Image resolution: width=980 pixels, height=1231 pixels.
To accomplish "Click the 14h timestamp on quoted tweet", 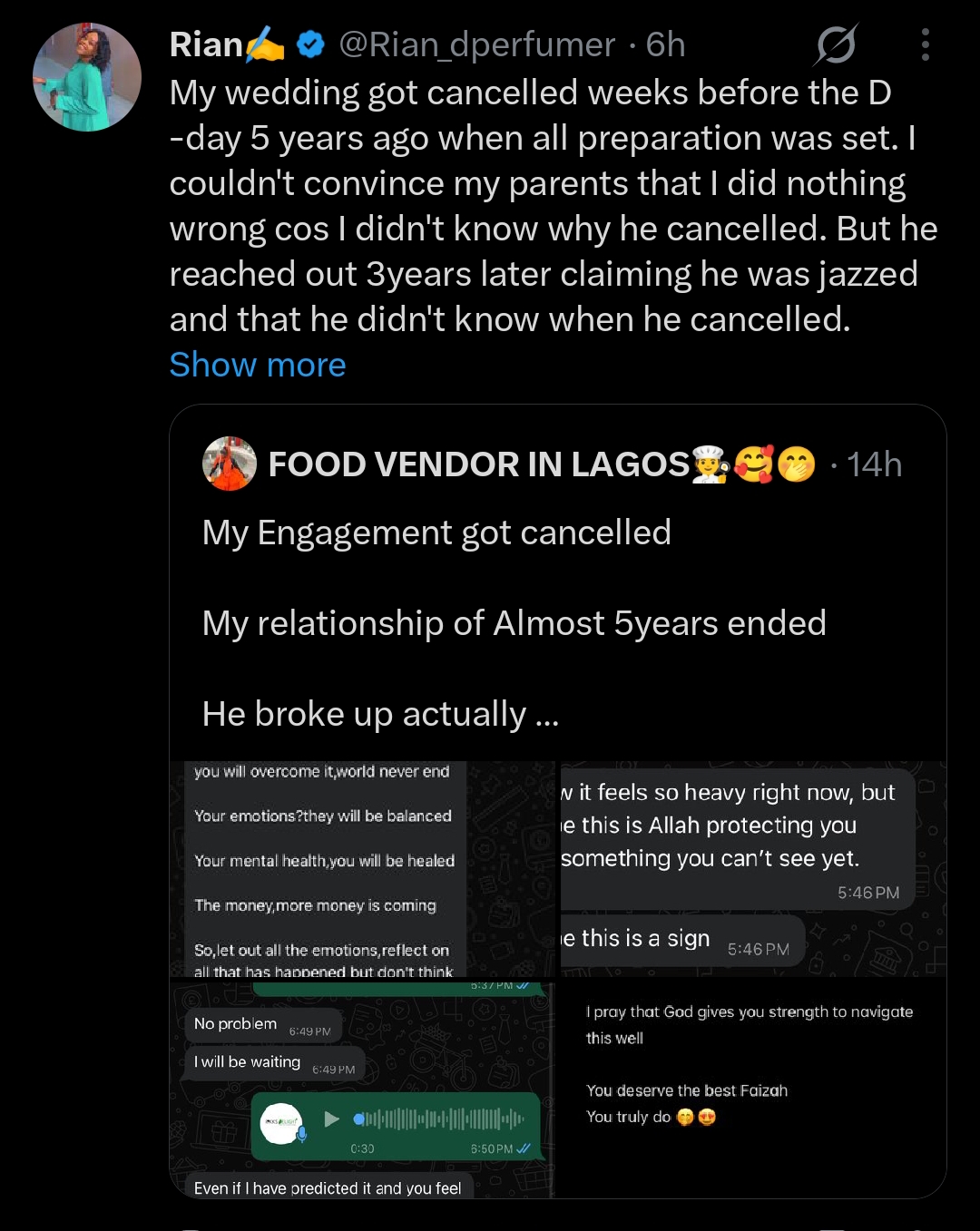I will 874,464.
